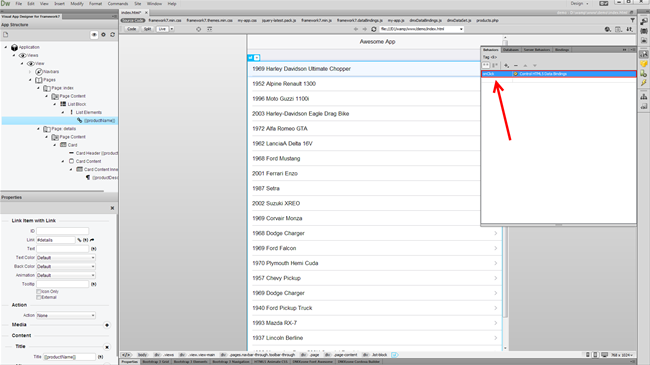Switch to the Bindings tab
The height and width of the screenshot is (365, 650).
tap(562, 50)
